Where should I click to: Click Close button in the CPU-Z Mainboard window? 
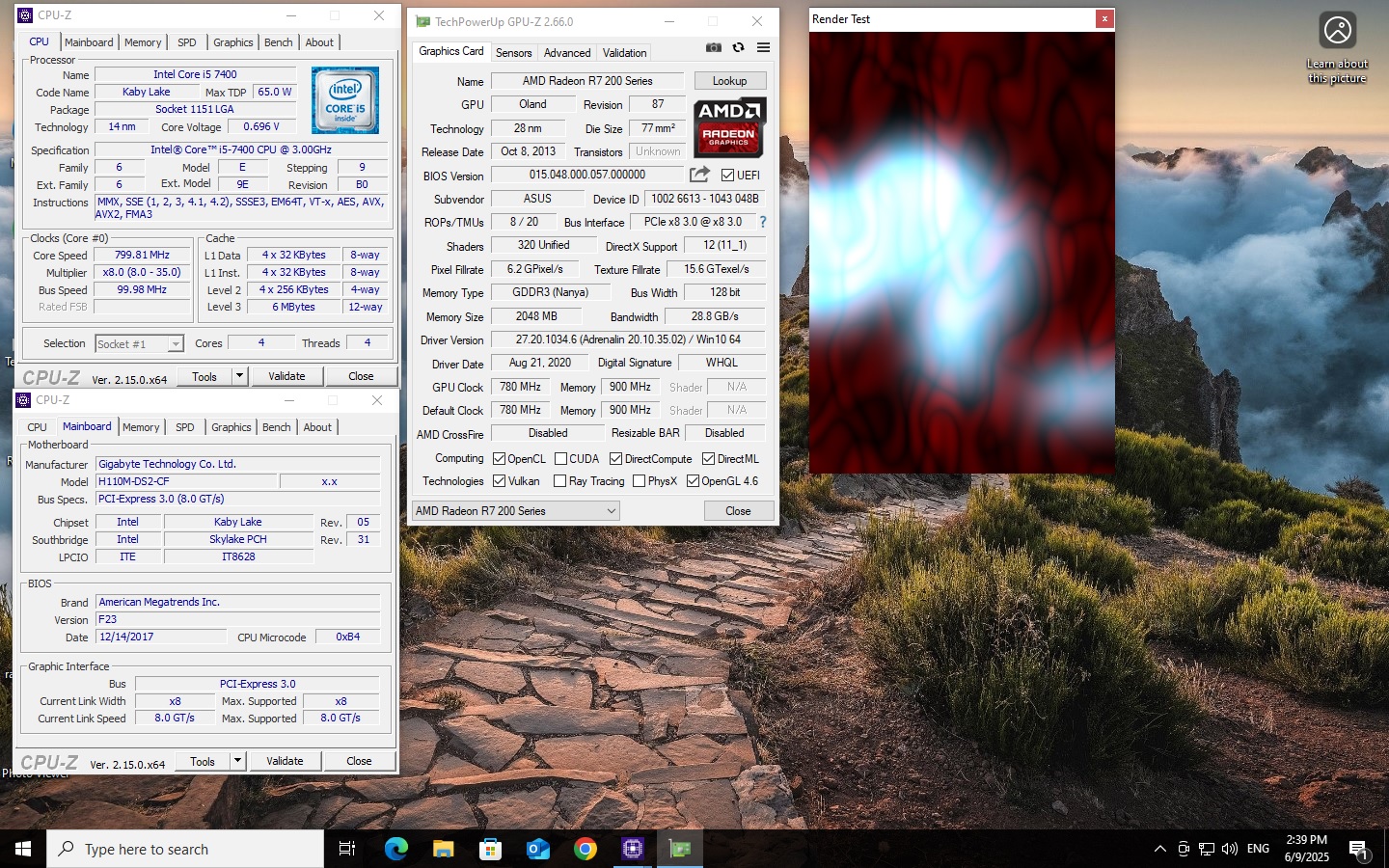coord(359,761)
